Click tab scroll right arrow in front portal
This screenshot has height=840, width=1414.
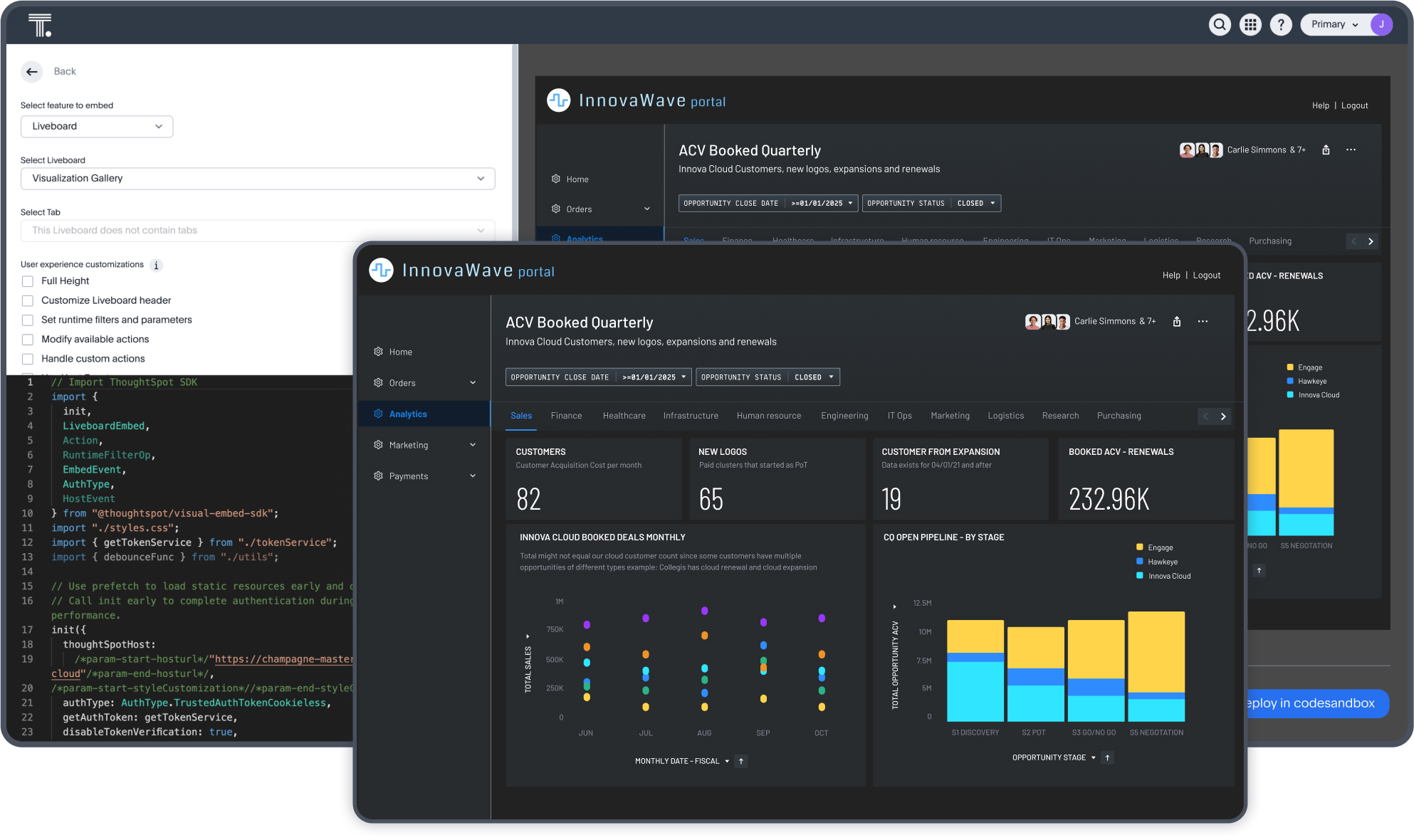(x=1223, y=416)
